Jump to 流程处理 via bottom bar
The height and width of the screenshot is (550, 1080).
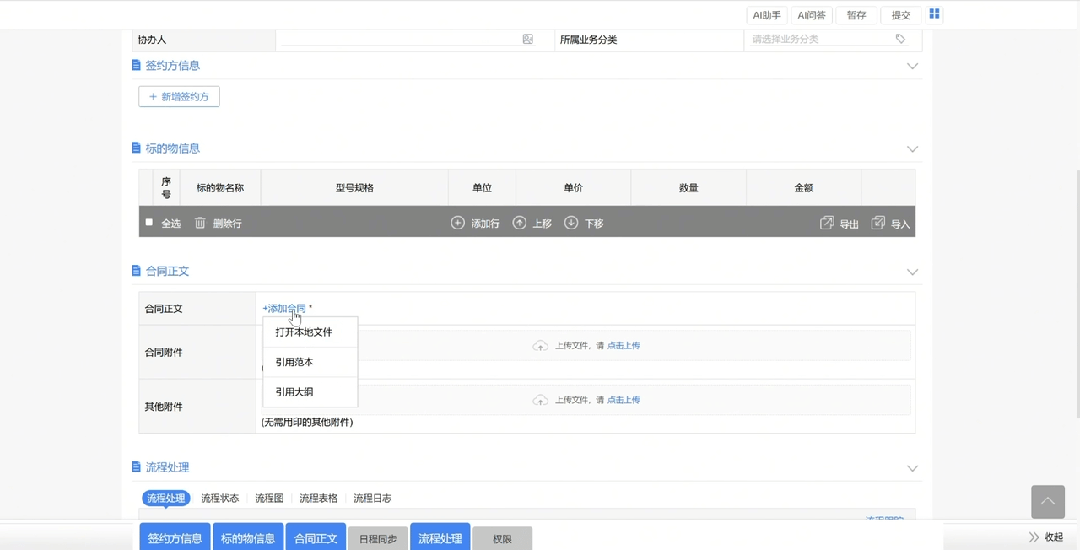coord(440,538)
